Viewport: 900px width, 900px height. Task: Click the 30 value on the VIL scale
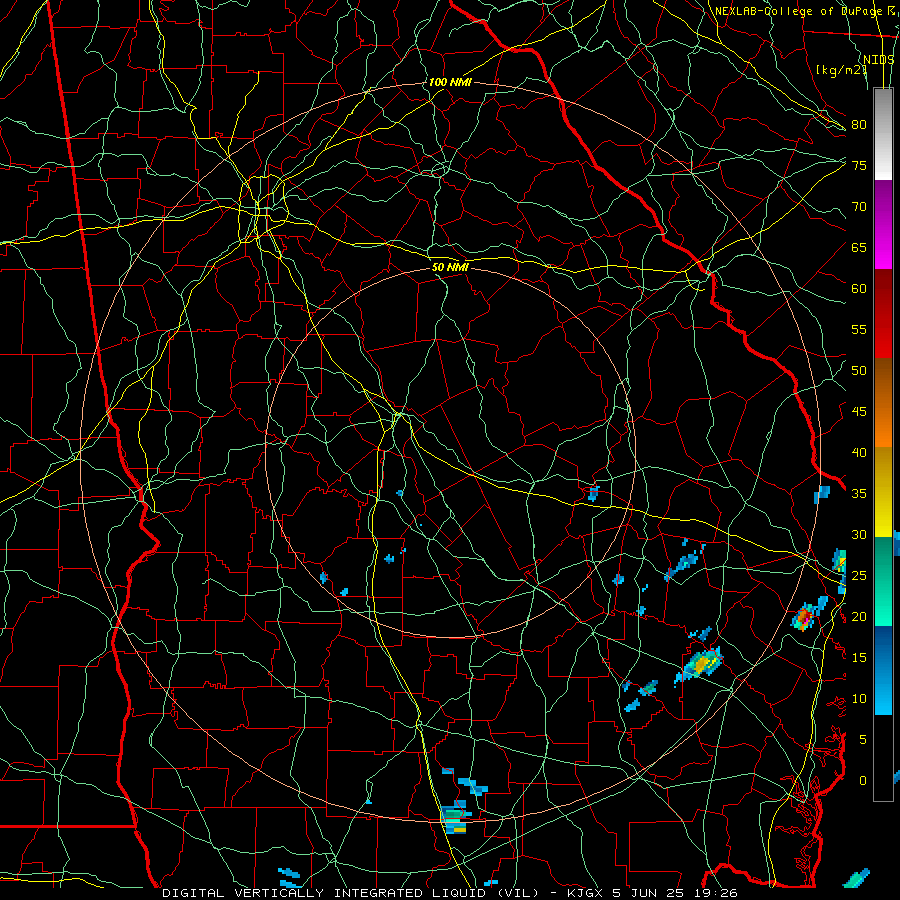pyautogui.click(x=859, y=534)
